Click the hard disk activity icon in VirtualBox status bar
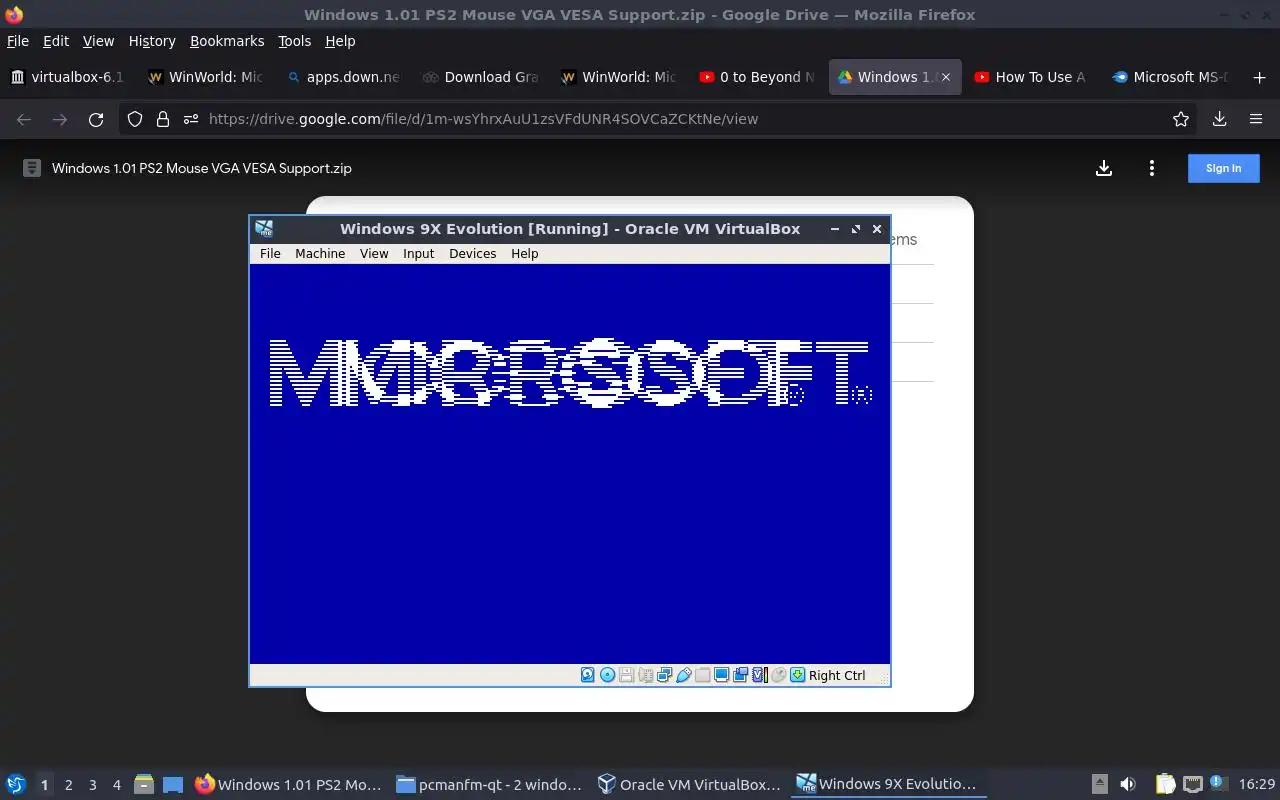This screenshot has height=800, width=1280. click(588, 675)
